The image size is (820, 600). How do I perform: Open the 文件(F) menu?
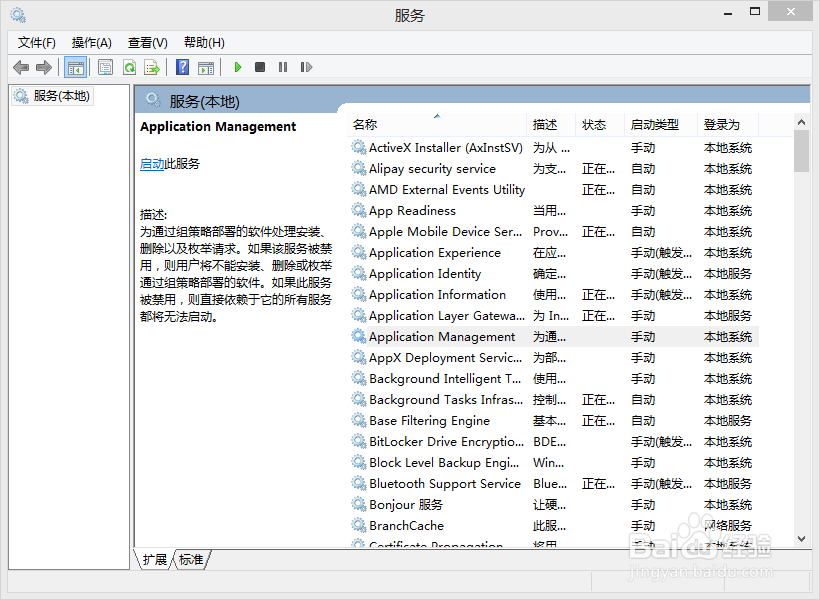click(37, 42)
